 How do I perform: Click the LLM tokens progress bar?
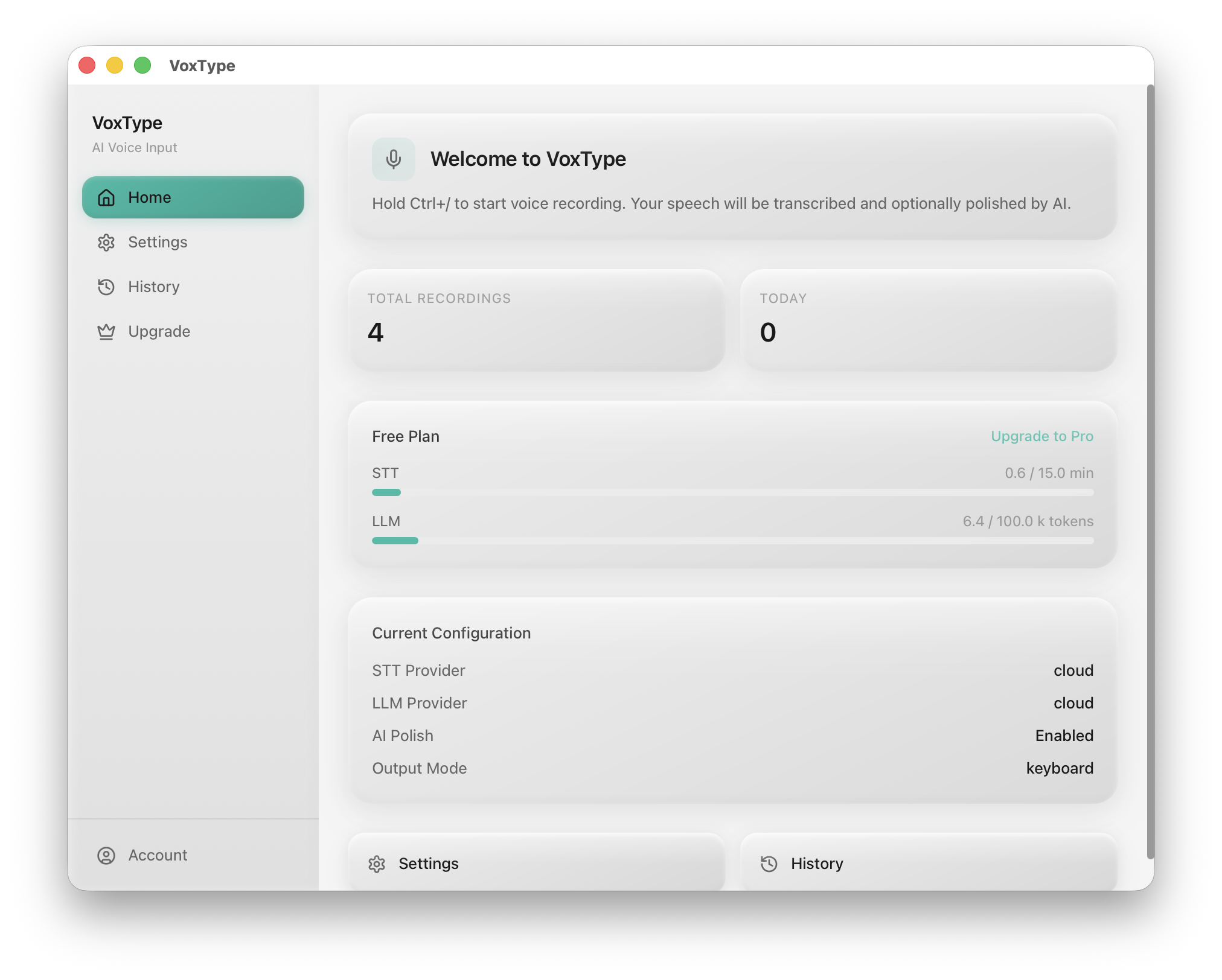(x=732, y=541)
